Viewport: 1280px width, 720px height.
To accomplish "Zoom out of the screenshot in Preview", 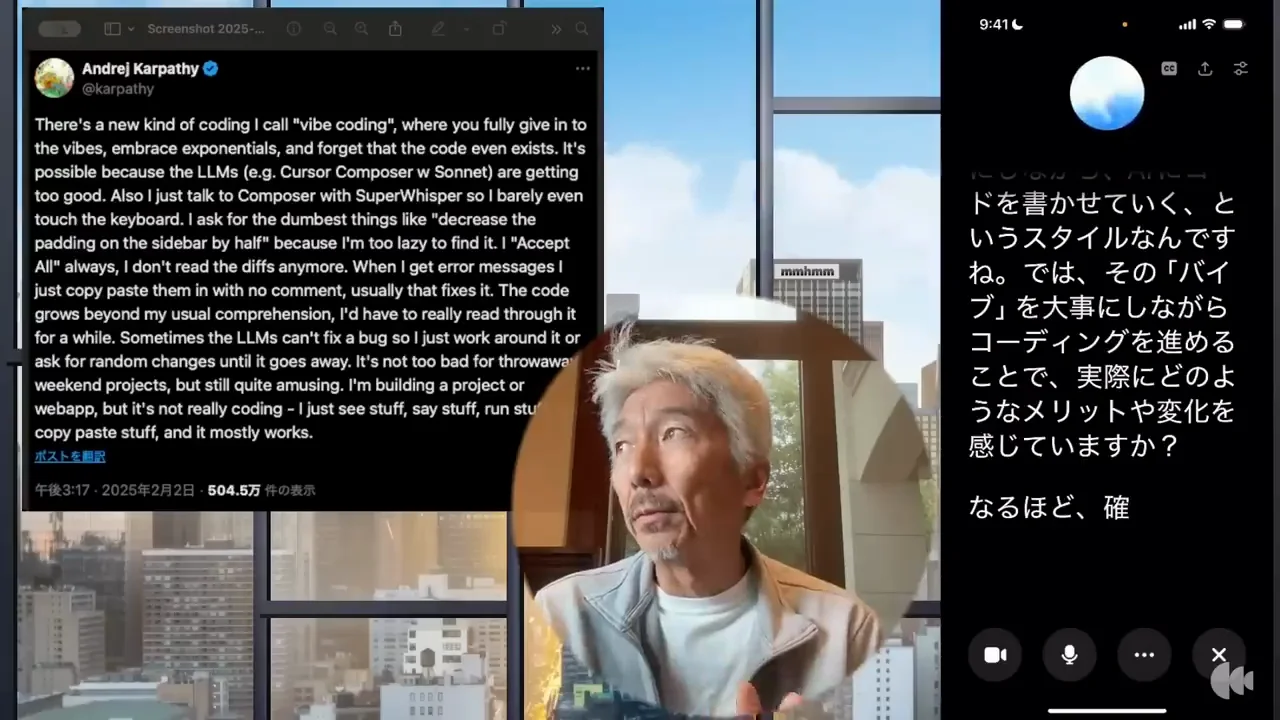I will point(328,29).
